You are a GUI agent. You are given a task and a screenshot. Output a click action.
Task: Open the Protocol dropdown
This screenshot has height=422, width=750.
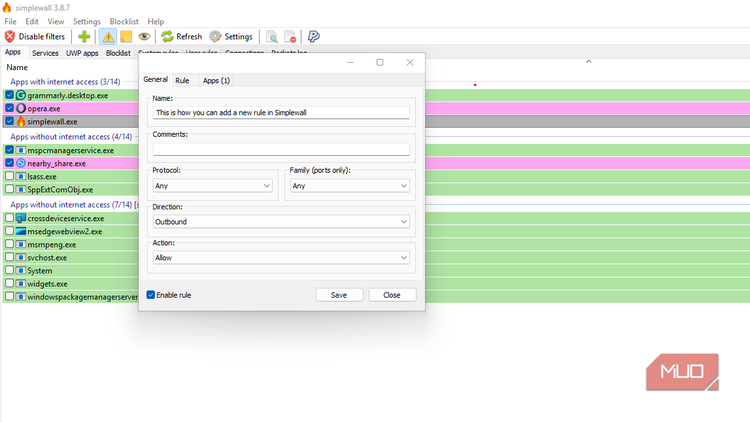tap(213, 186)
